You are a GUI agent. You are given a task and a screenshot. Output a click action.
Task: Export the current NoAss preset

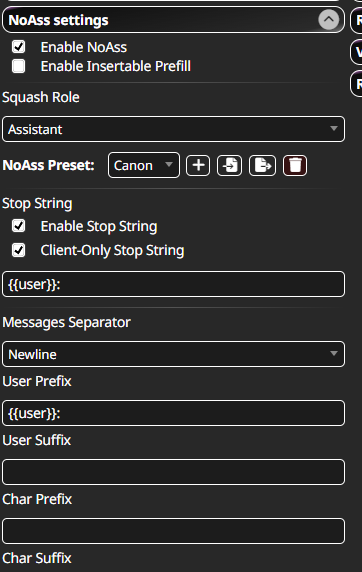coord(262,165)
